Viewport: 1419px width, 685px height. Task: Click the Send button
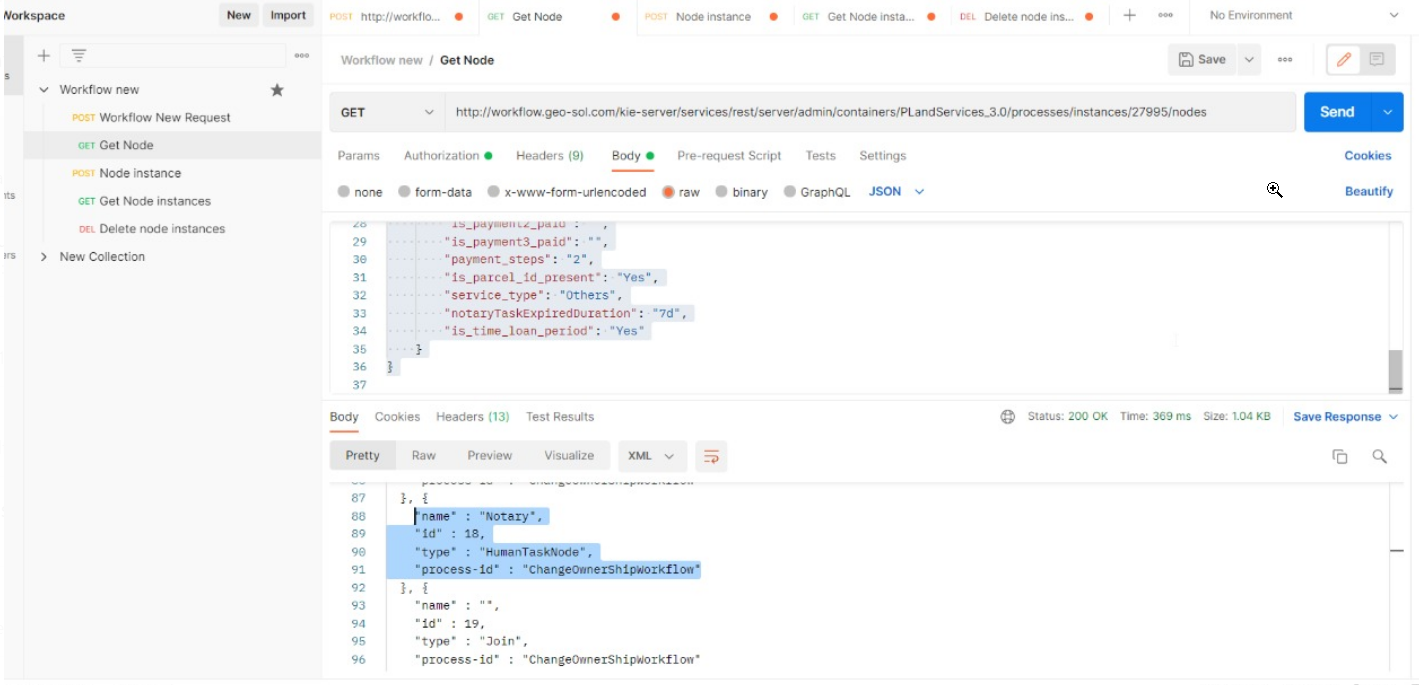1337,112
